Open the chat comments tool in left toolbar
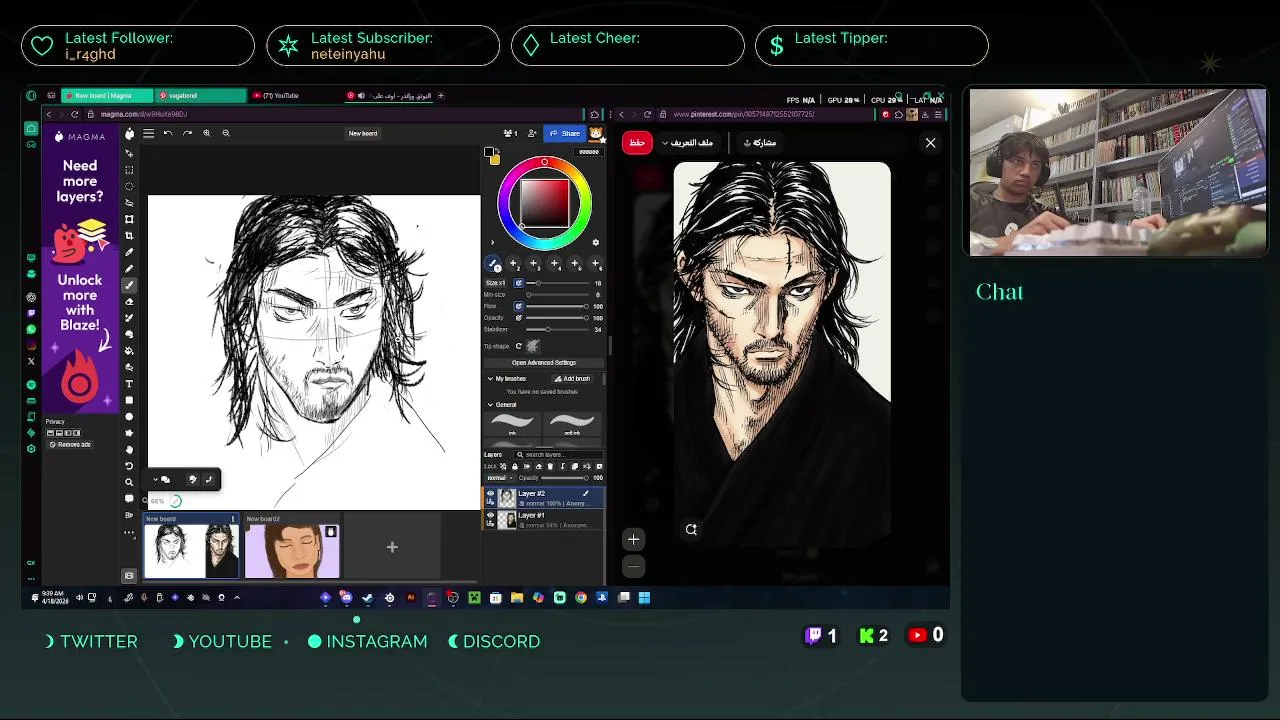Image resolution: width=1280 pixels, height=720 pixels. coord(129,498)
